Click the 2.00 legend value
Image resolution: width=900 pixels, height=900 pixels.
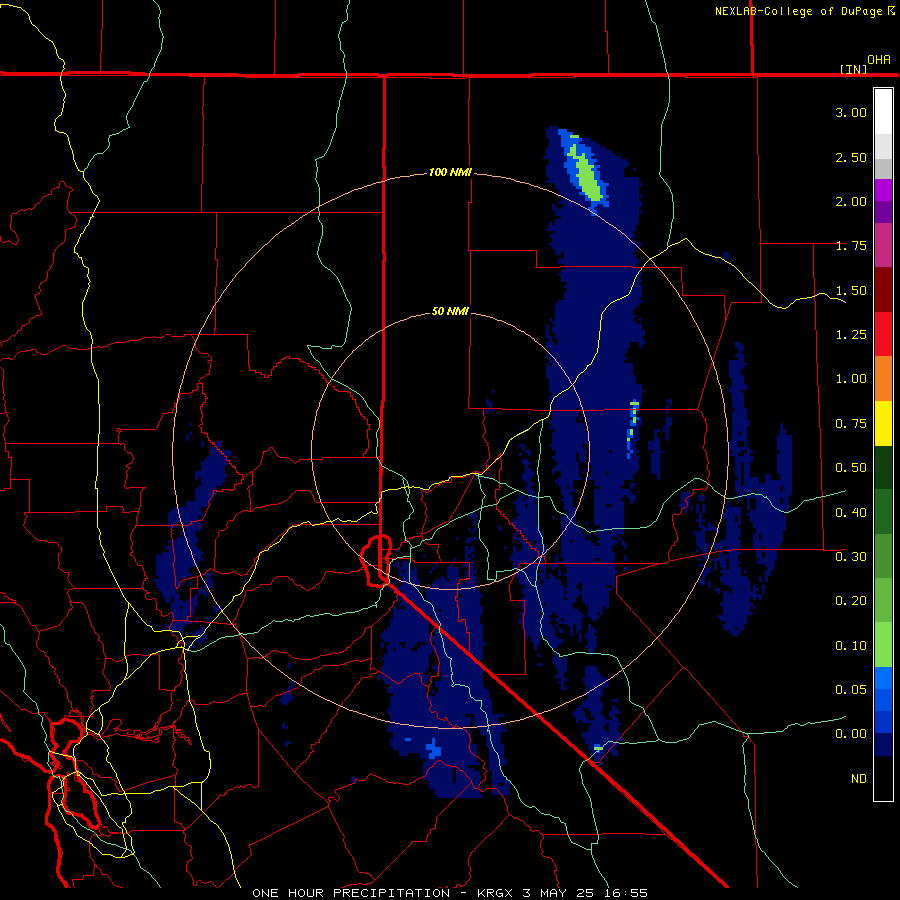coord(851,201)
